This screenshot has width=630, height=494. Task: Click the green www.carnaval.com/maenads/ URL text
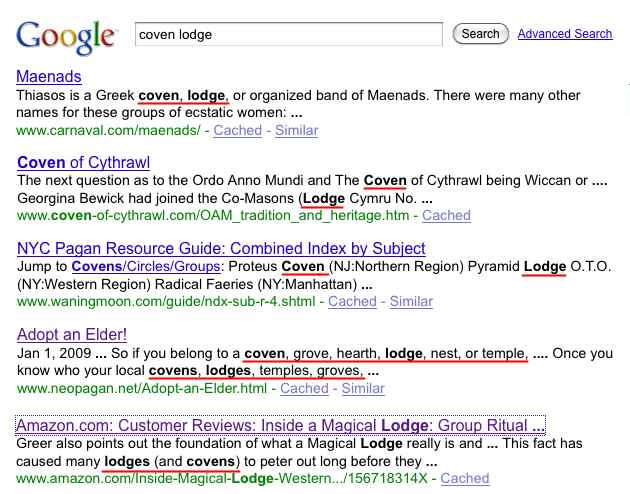(x=109, y=130)
